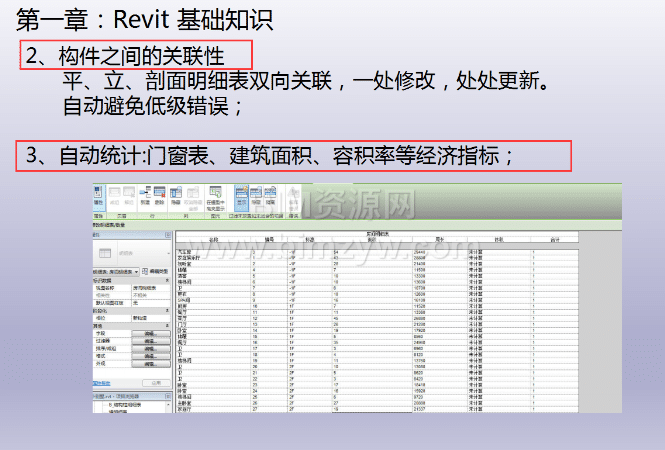Viewport: 665px width, 450px height.
Task: Select the 编号 column header
Action: point(269,240)
